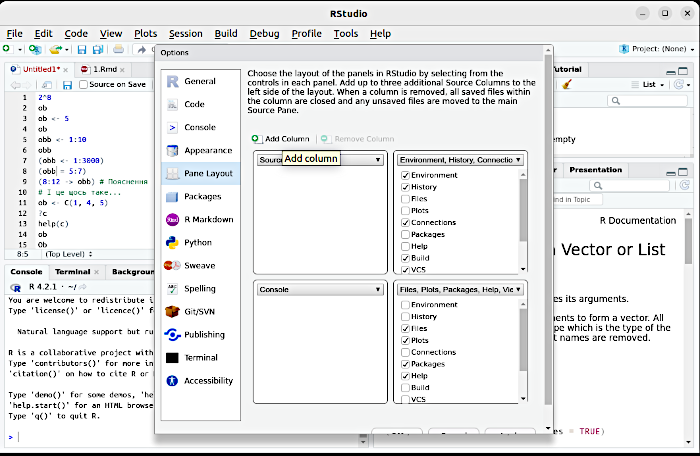Click show in new window icon in editor
This screenshot has height=456, width=700.
coord(46,84)
